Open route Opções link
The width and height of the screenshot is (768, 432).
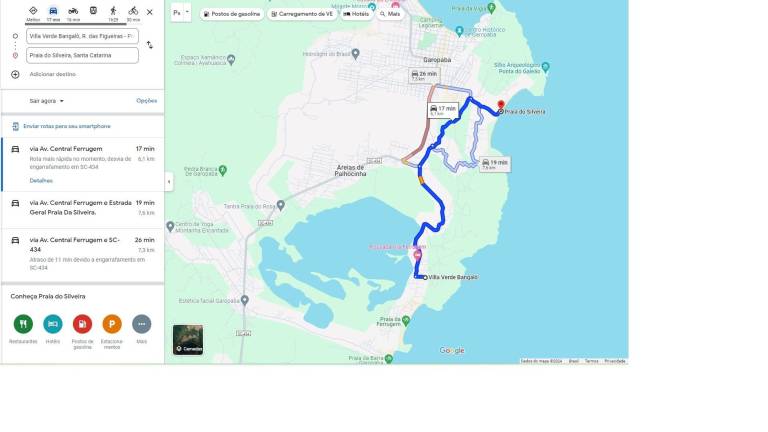coord(146,101)
